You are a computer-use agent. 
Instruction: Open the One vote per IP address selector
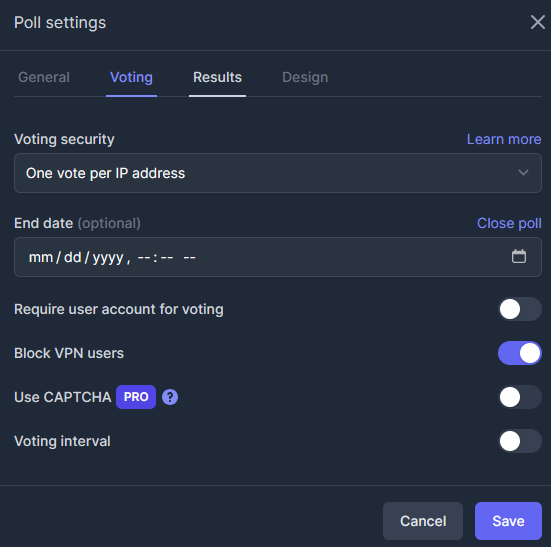278,173
